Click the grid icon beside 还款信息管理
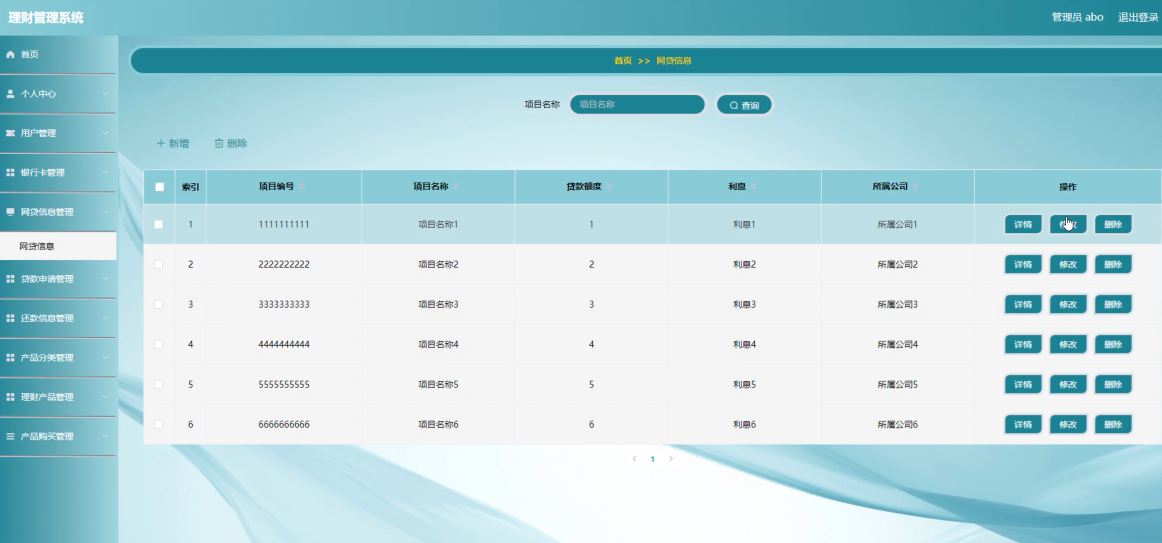The width and height of the screenshot is (1162, 543). click(x=10, y=319)
